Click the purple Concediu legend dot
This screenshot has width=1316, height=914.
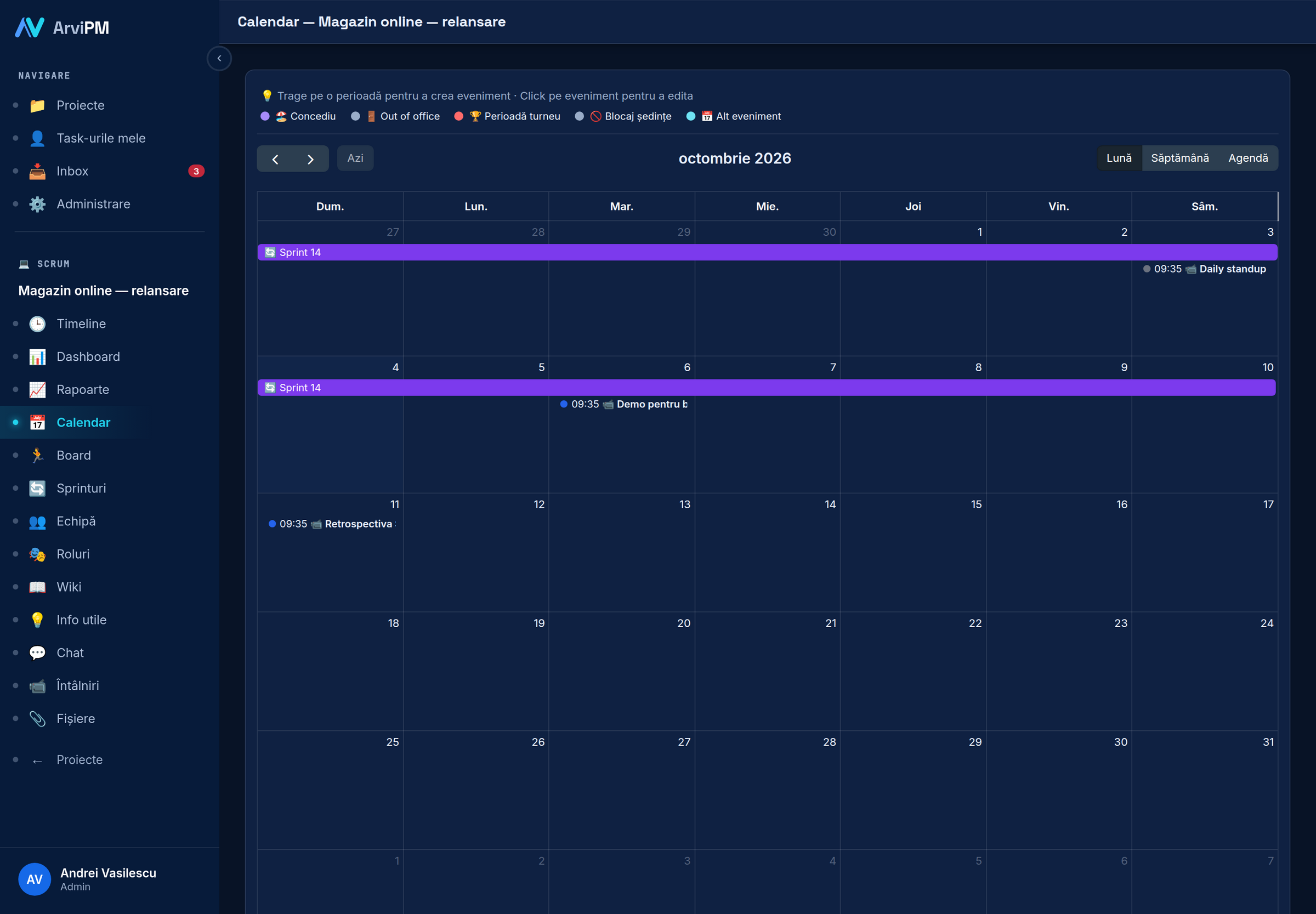[x=265, y=116]
